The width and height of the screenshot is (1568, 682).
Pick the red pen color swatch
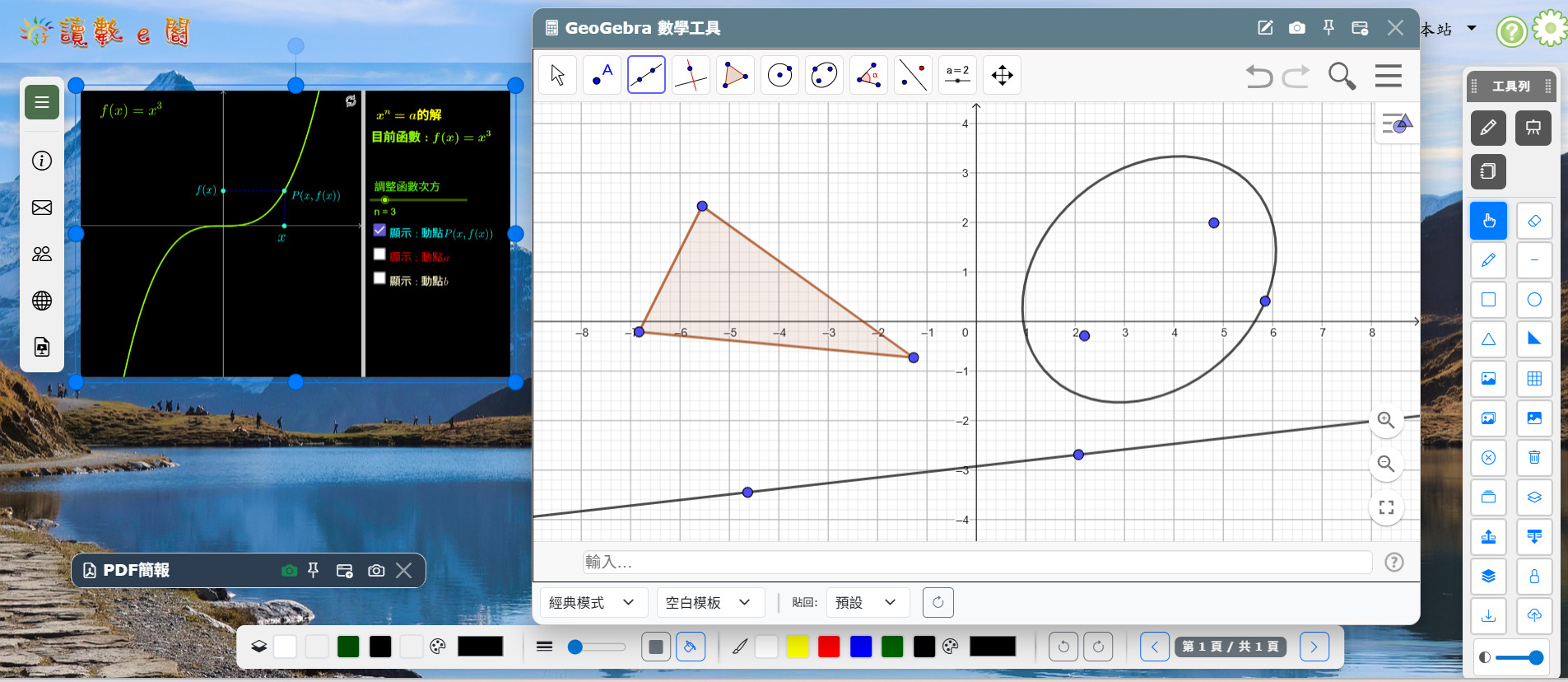point(829,647)
